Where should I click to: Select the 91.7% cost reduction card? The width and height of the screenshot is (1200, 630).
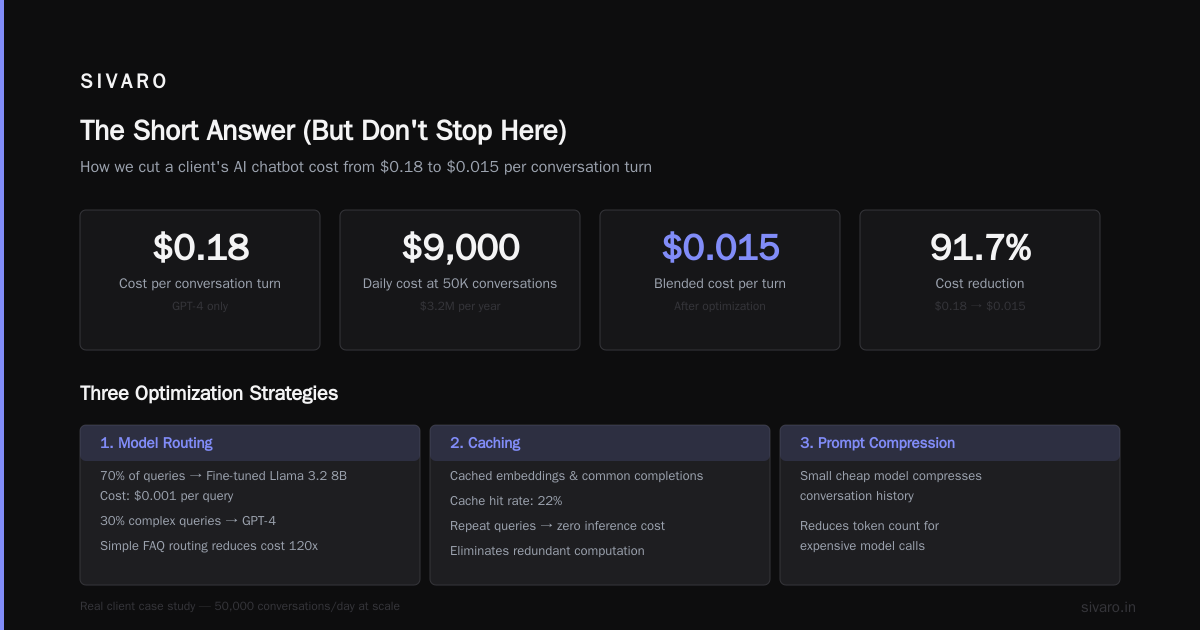(980, 280)
